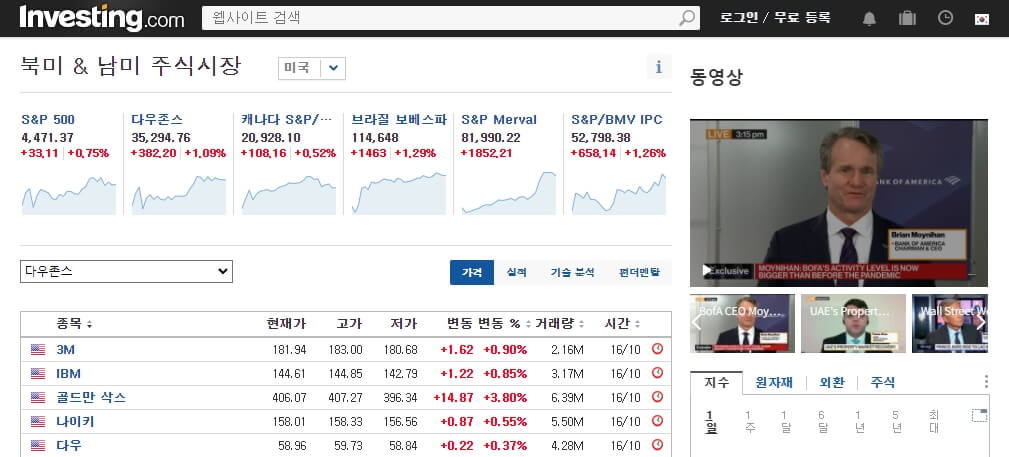Viewport: 1009px width, 457px height.
Task: Open the UAE's Propert... video thumbnail
Action: (x=853, y=323)
